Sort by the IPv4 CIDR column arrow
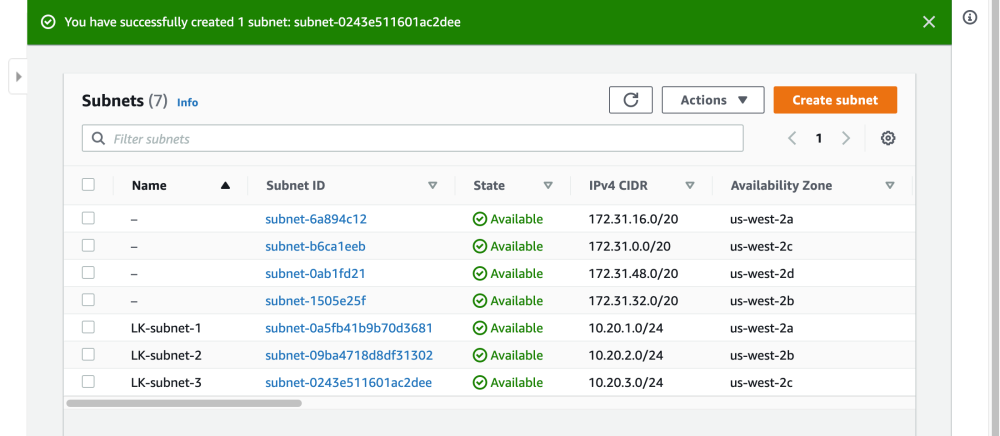 690,185
